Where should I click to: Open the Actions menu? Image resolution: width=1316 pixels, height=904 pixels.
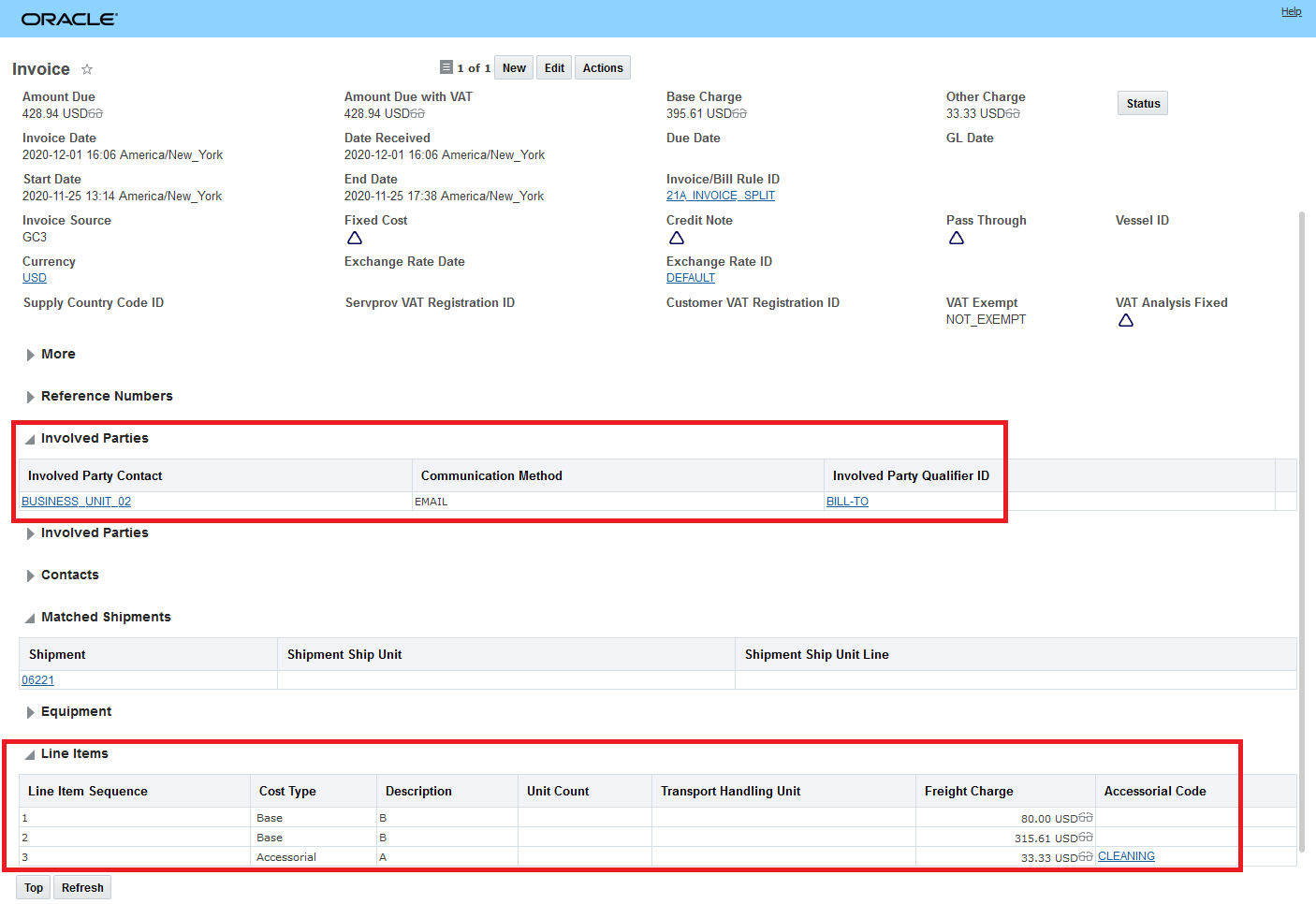click(603, 67)
